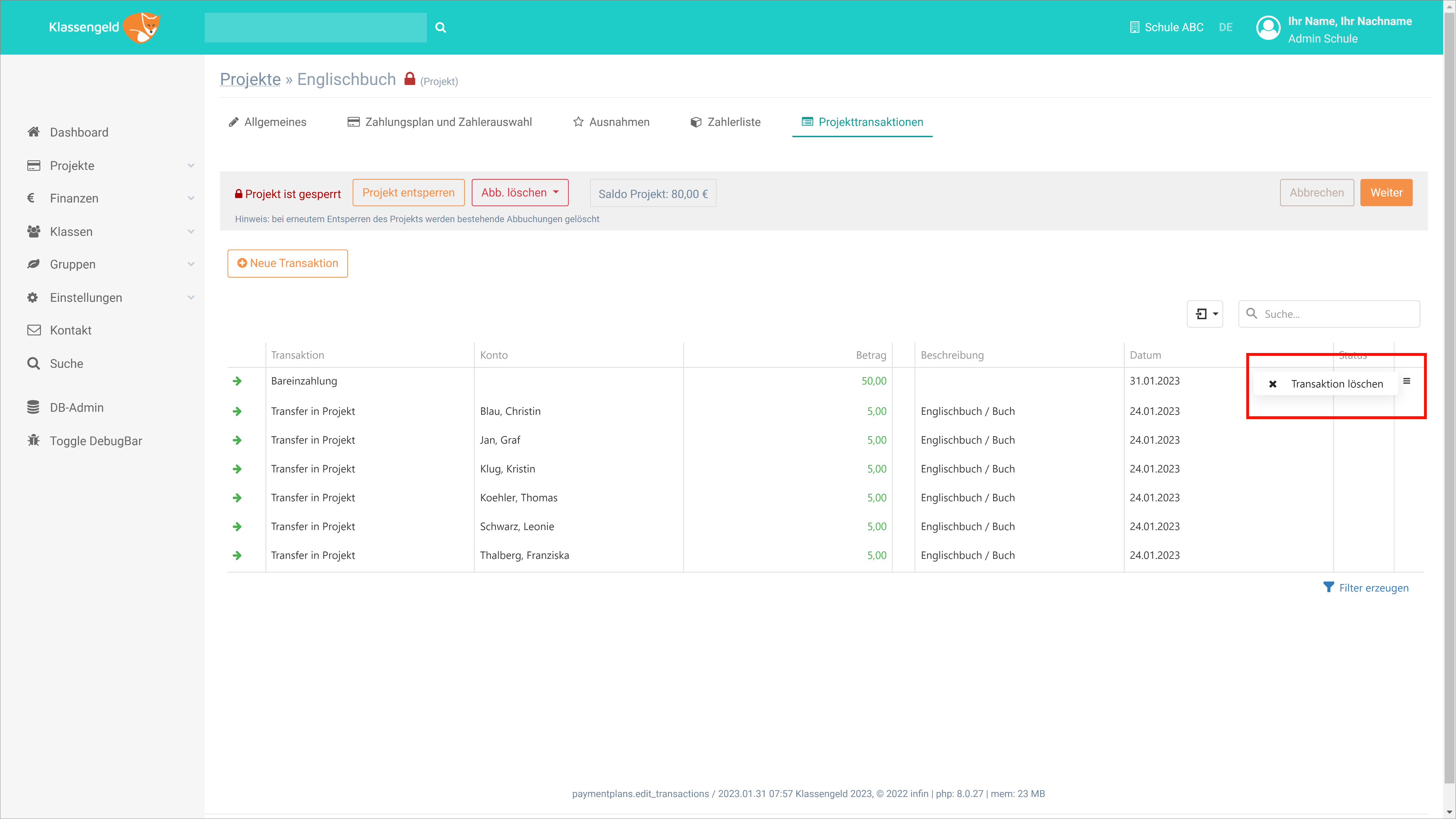Click the Gruppen leaf icon

pos(33,264)
